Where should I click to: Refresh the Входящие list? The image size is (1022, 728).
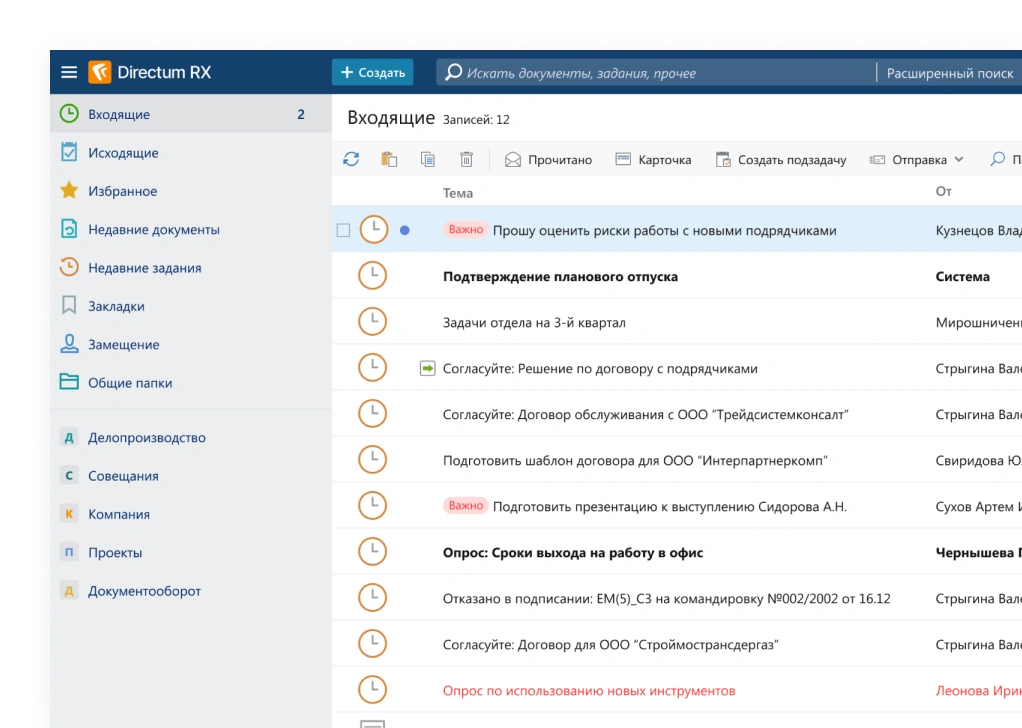(351, 159)
